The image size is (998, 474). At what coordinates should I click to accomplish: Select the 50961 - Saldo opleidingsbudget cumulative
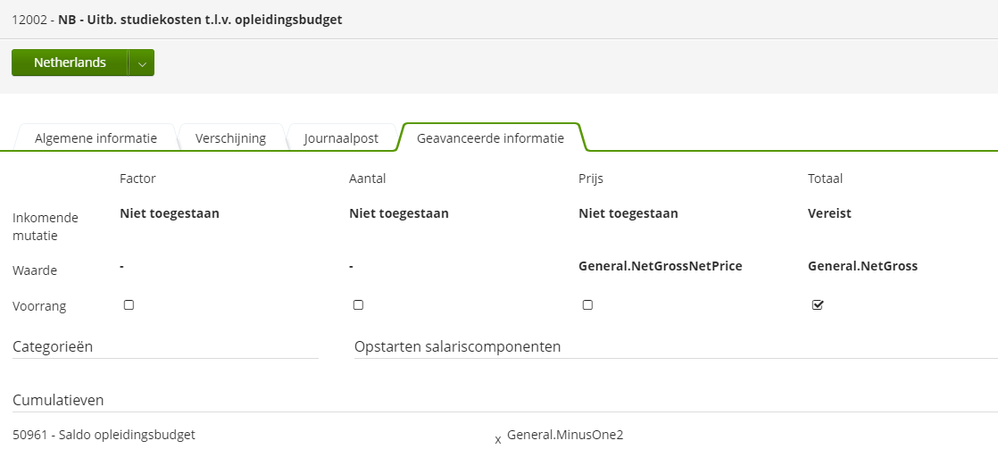pyautogui.click(x=104, y=435)
